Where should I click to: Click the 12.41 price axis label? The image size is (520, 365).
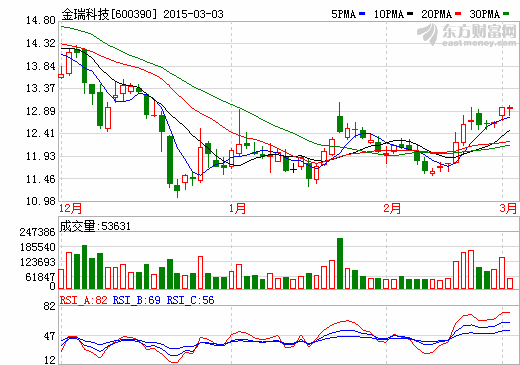[x=41, y=134]
